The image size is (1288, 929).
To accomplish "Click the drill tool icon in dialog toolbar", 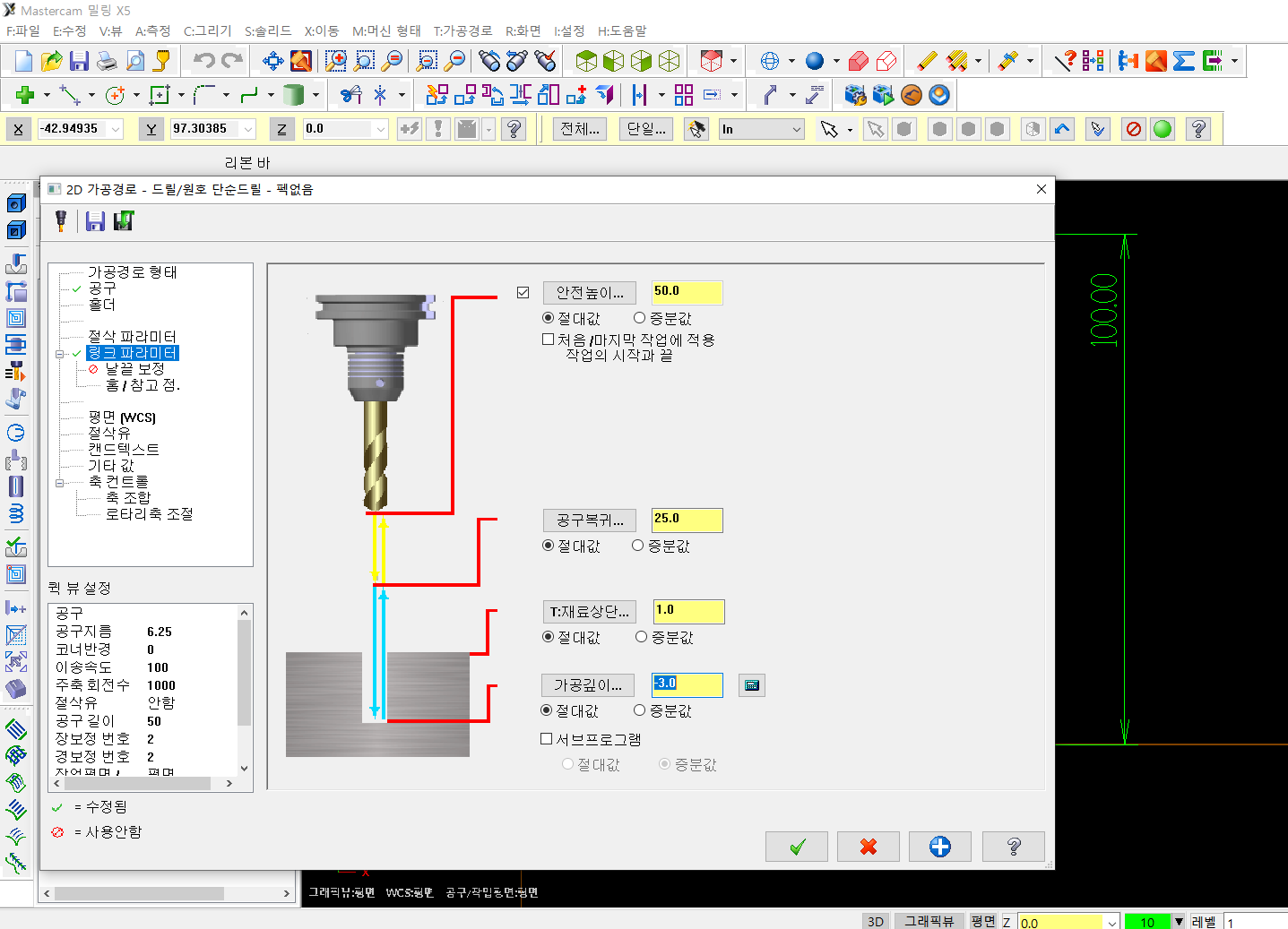I will (61, 221).
